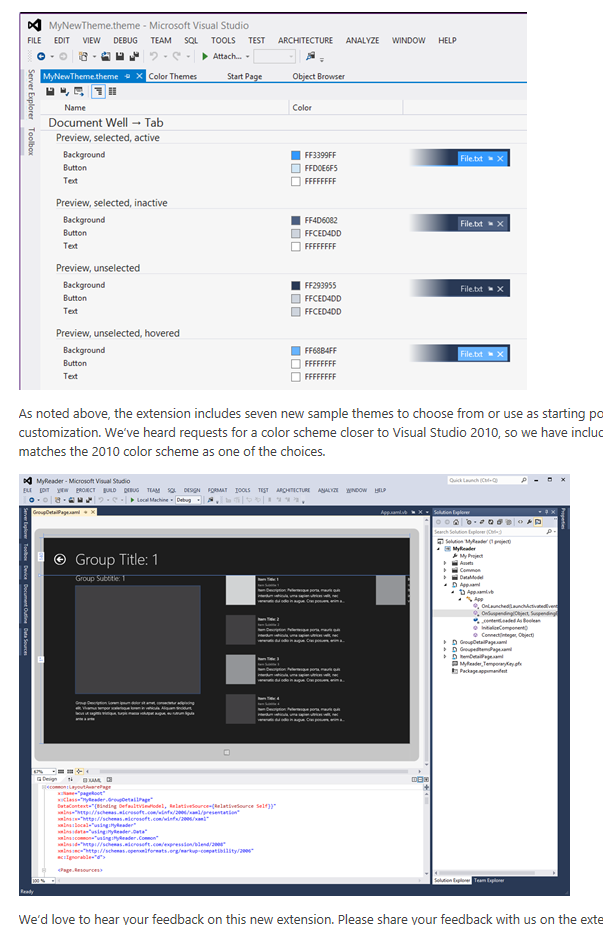Switch to the Color Themes tab

172,76
